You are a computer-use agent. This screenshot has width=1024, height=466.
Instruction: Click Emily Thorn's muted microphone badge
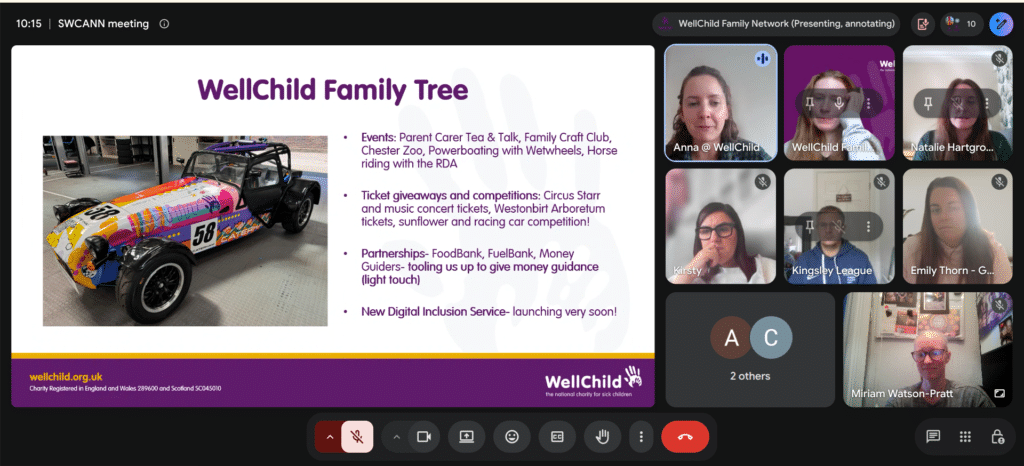point(999,182)
